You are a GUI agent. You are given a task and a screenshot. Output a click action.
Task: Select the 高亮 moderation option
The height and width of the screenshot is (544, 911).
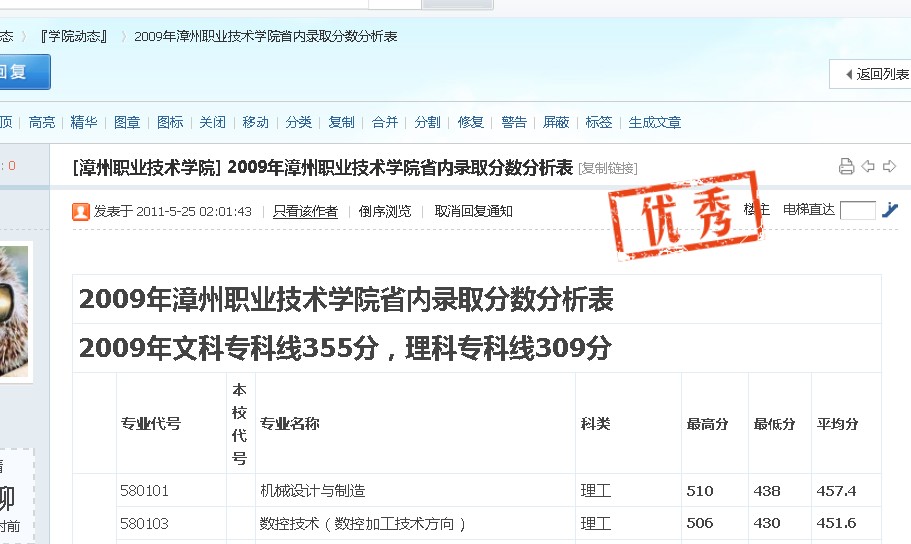[x=42, y=122]
